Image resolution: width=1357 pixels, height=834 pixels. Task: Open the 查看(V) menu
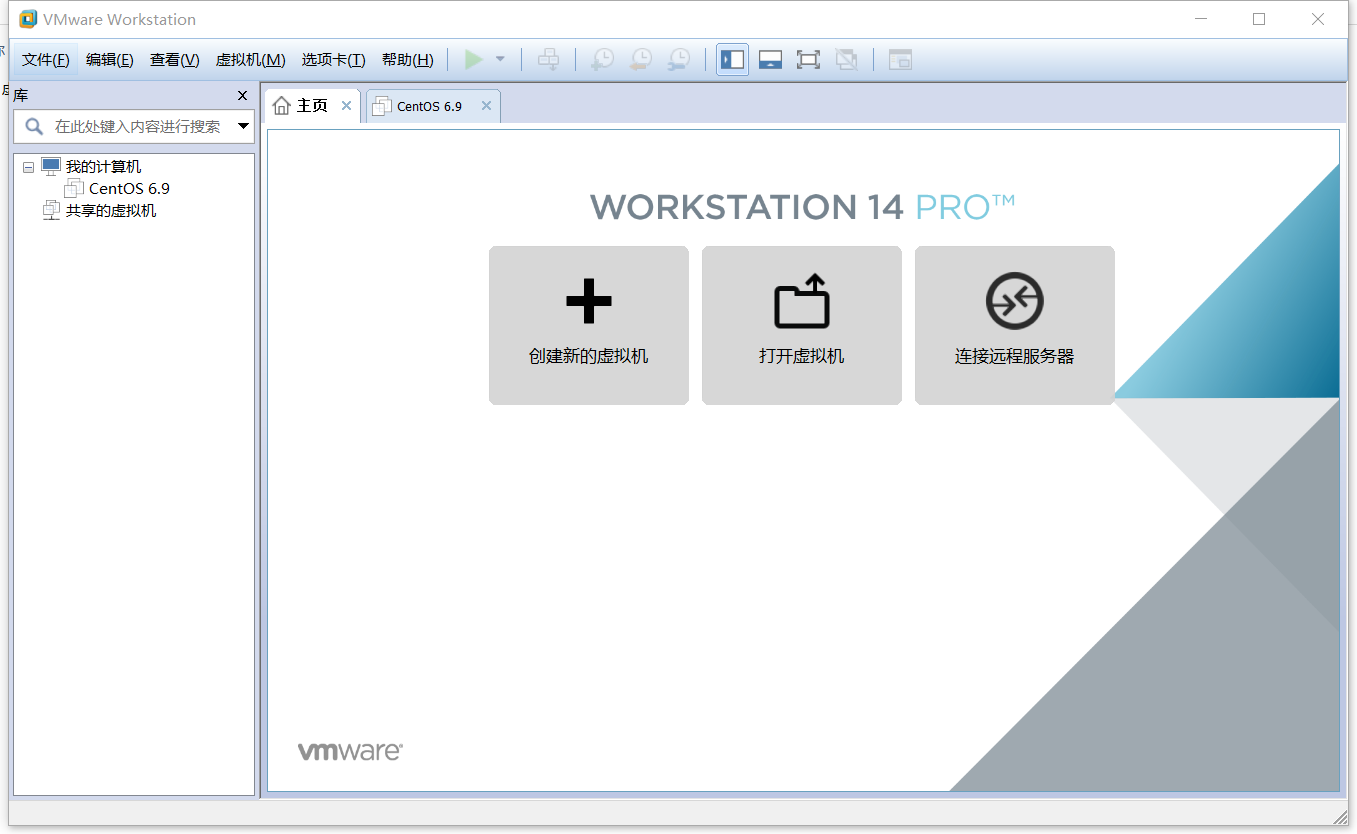click(175, 60)
